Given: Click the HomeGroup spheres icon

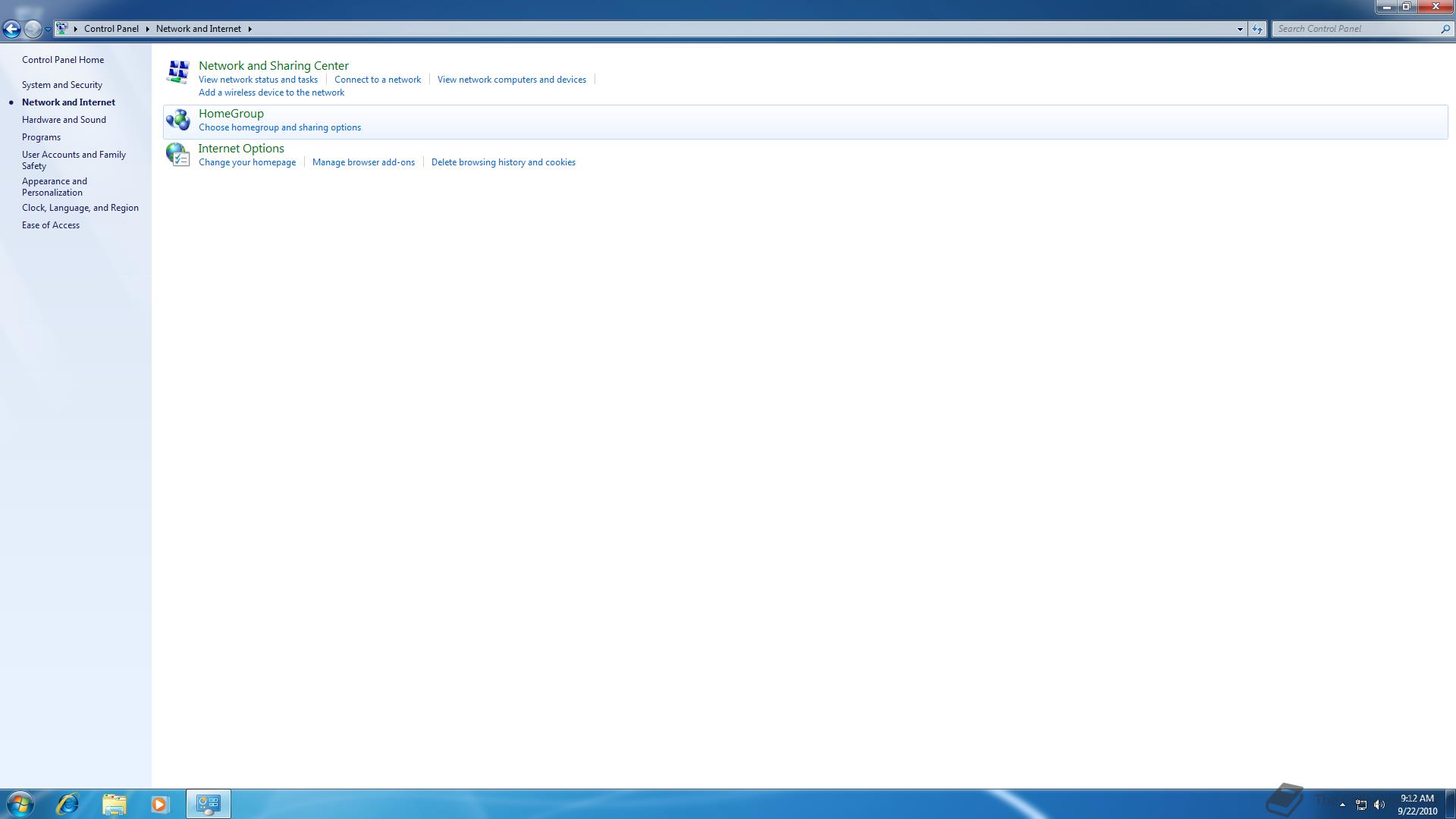Looking at the screenshot, I should [x=178, y=120].
